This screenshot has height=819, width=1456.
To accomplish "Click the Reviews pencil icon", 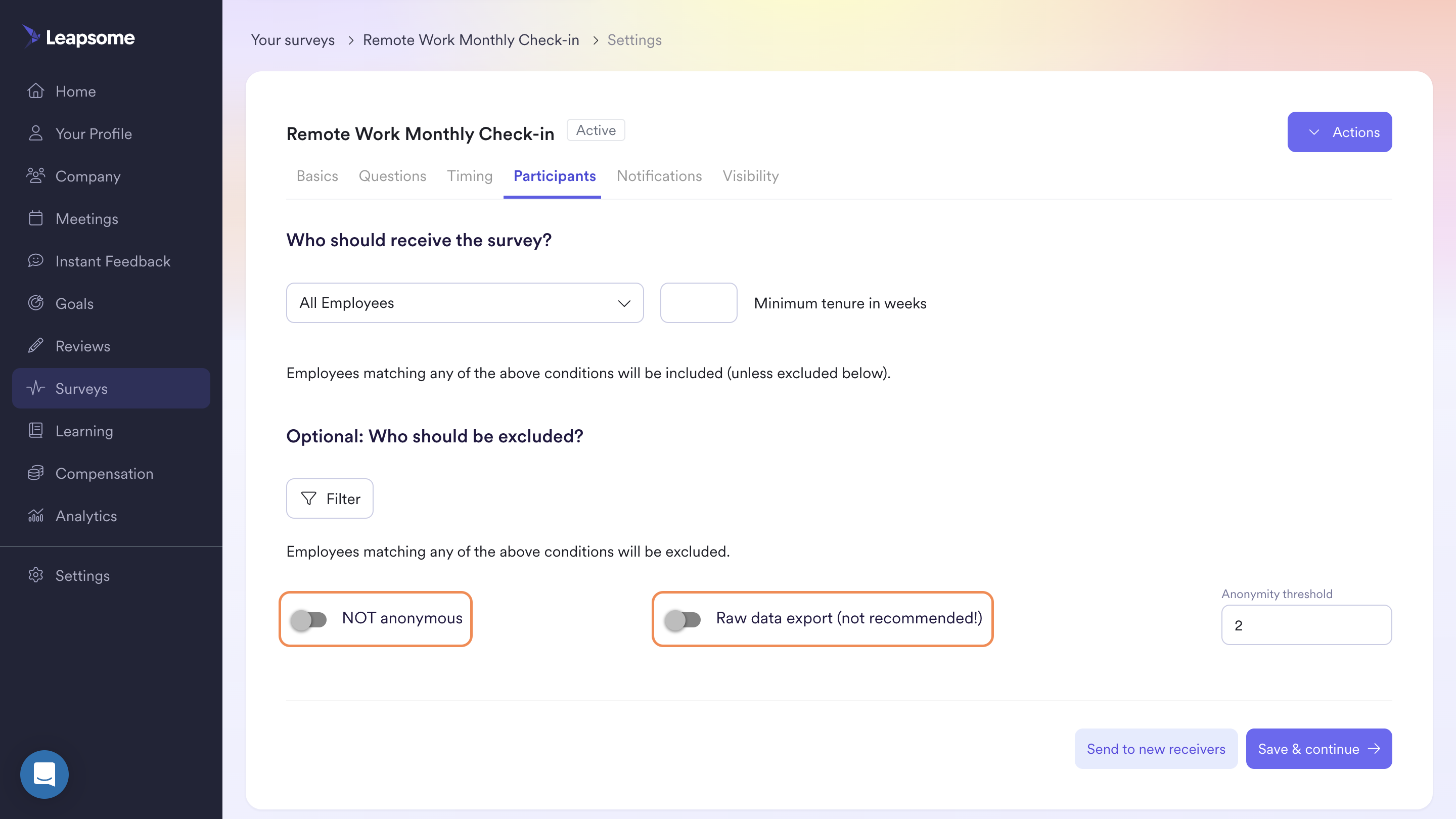I will pos(35,345).
